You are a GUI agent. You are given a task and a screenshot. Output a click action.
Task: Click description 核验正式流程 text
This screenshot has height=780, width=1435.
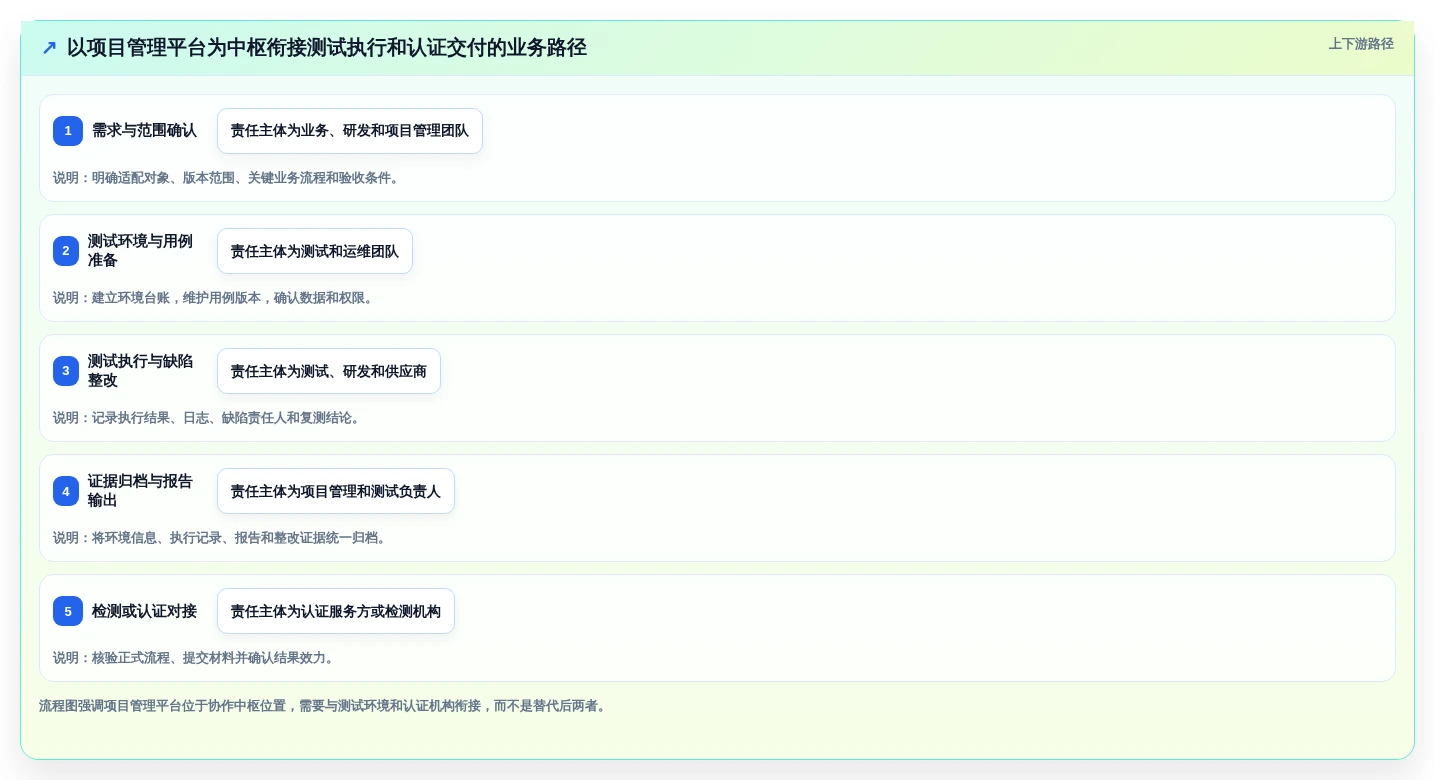[195, 658]
